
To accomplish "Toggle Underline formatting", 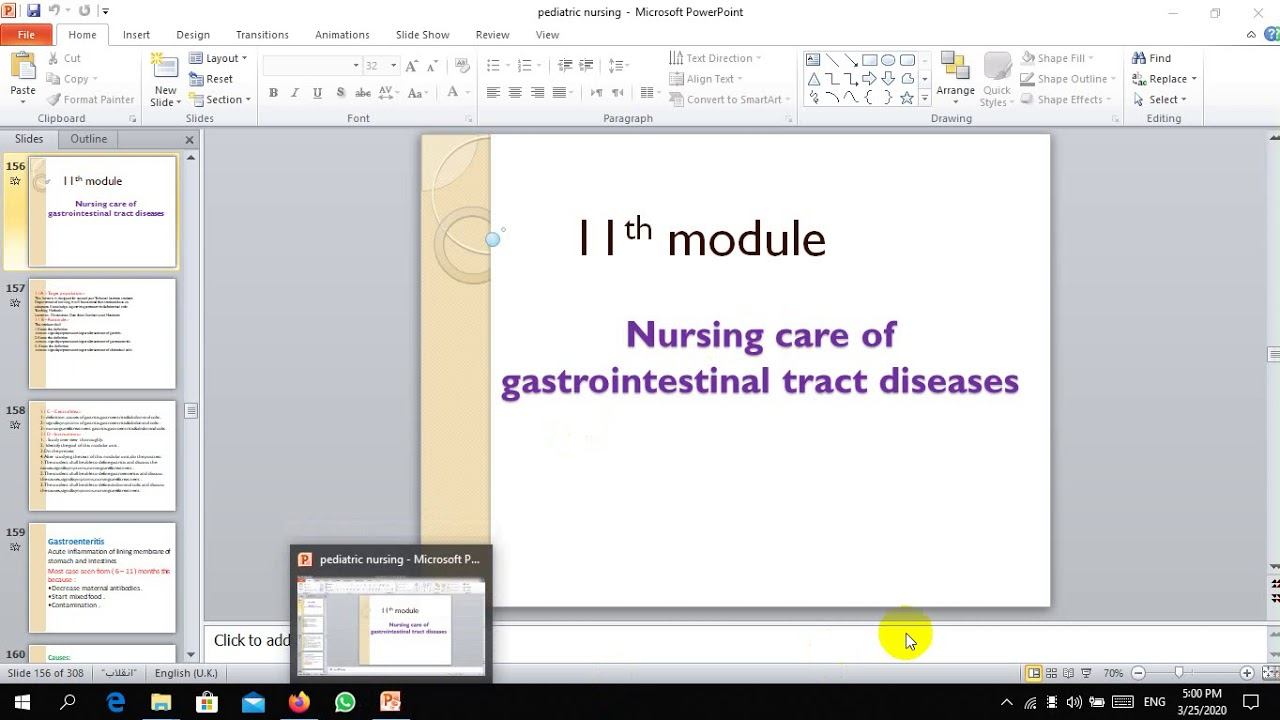I will [x=317, y=92].
